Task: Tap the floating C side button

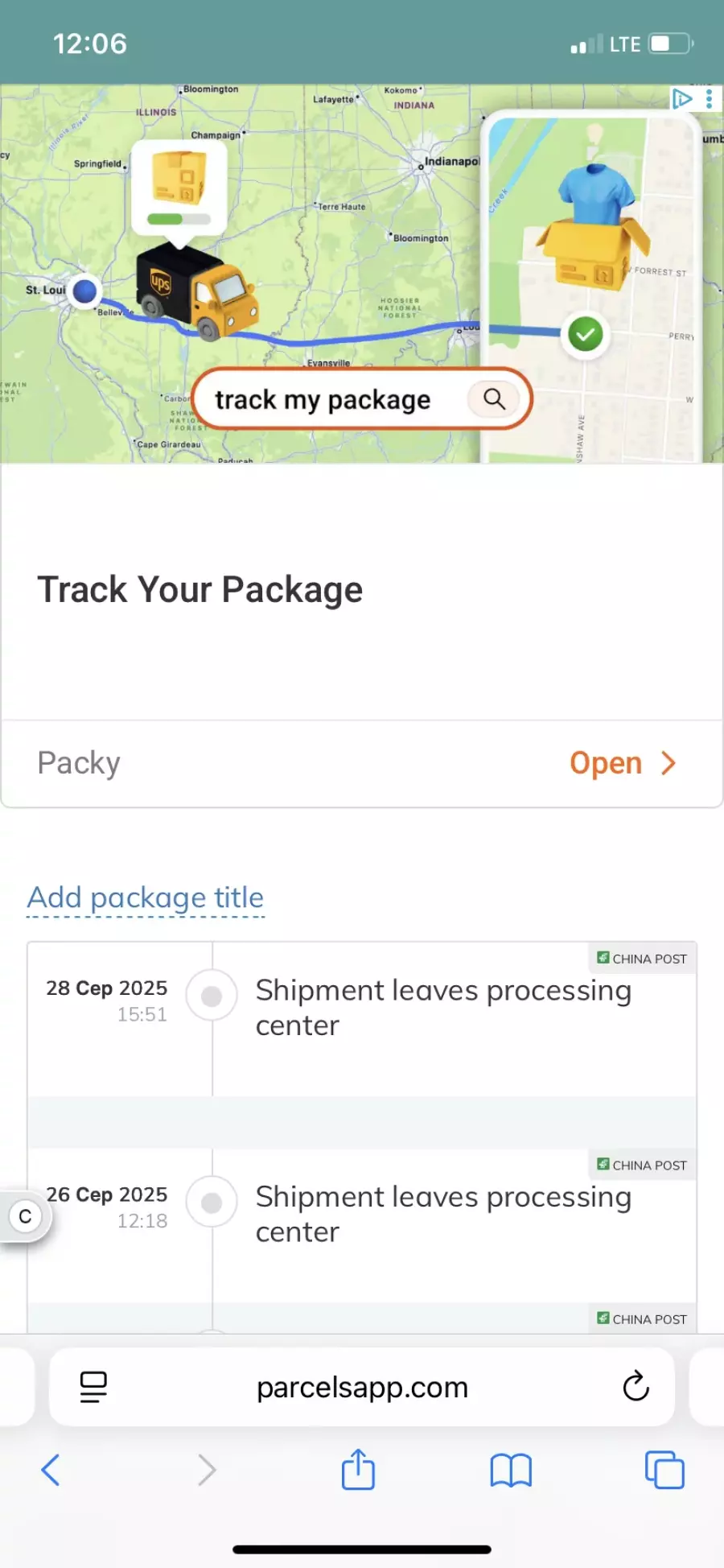Action: (25, 1216)
